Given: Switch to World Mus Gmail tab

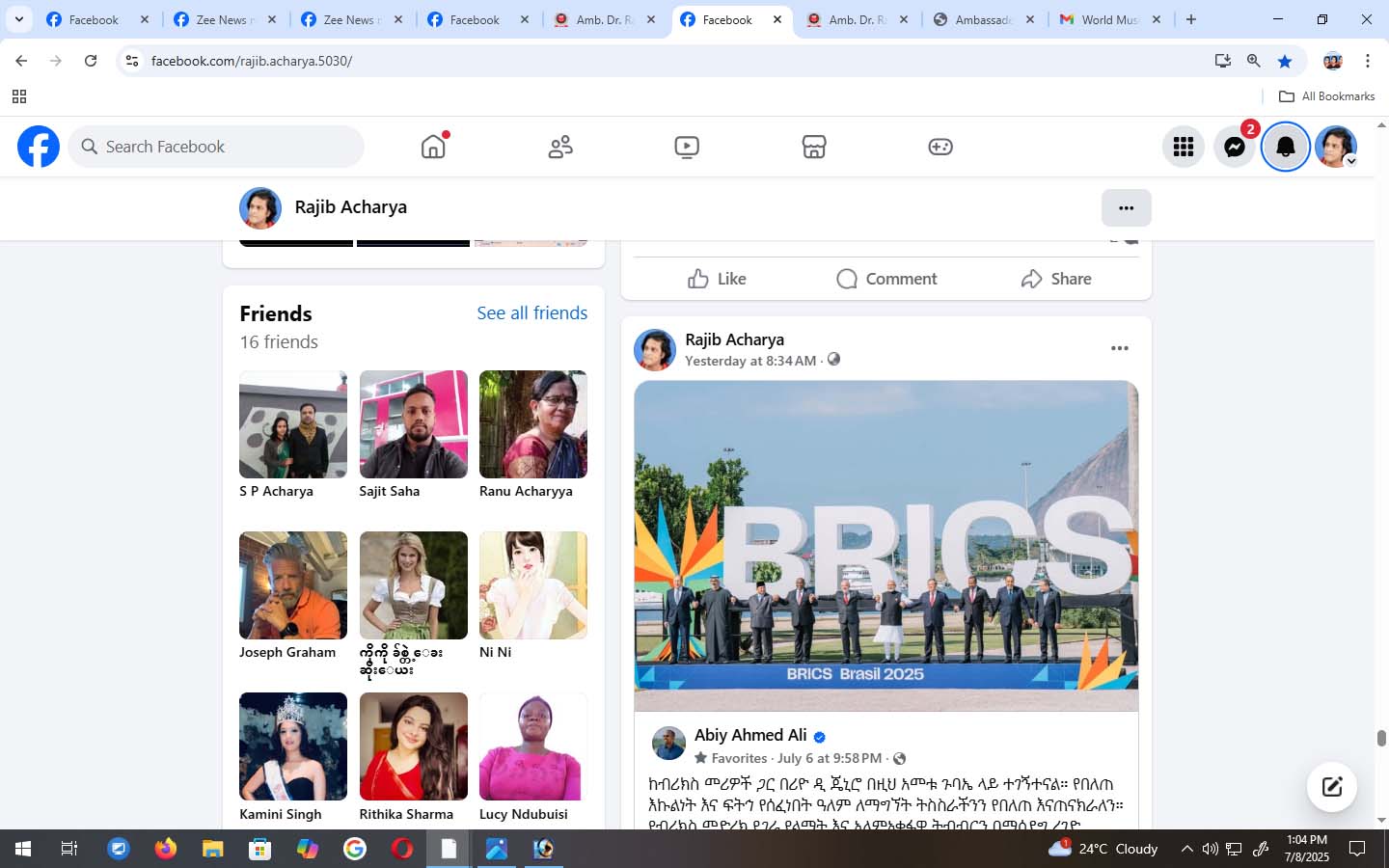Looking at the screenshot, I should coord(1111,19).
